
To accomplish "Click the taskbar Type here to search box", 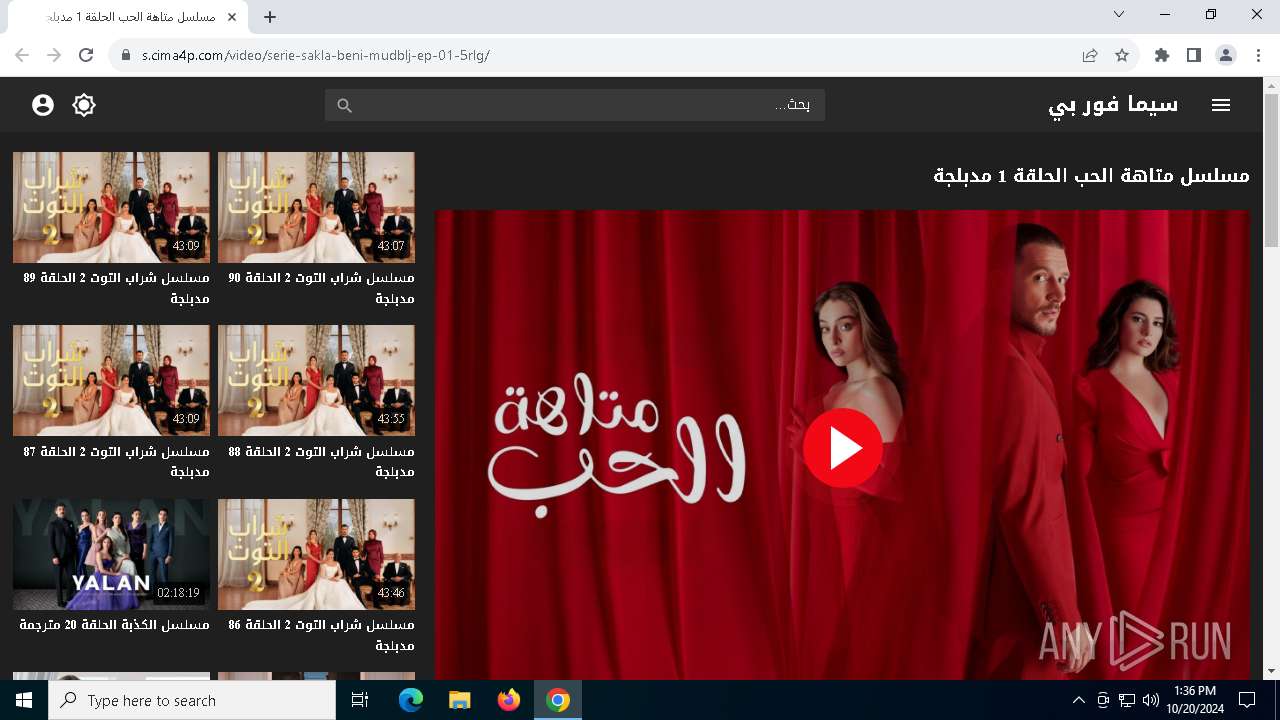I will 192,700.
